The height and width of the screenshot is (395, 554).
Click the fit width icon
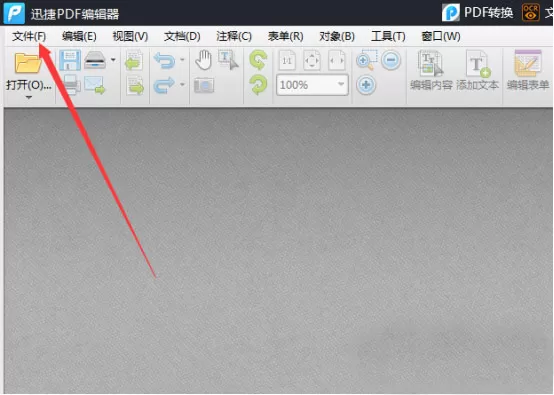click(337, 60)
